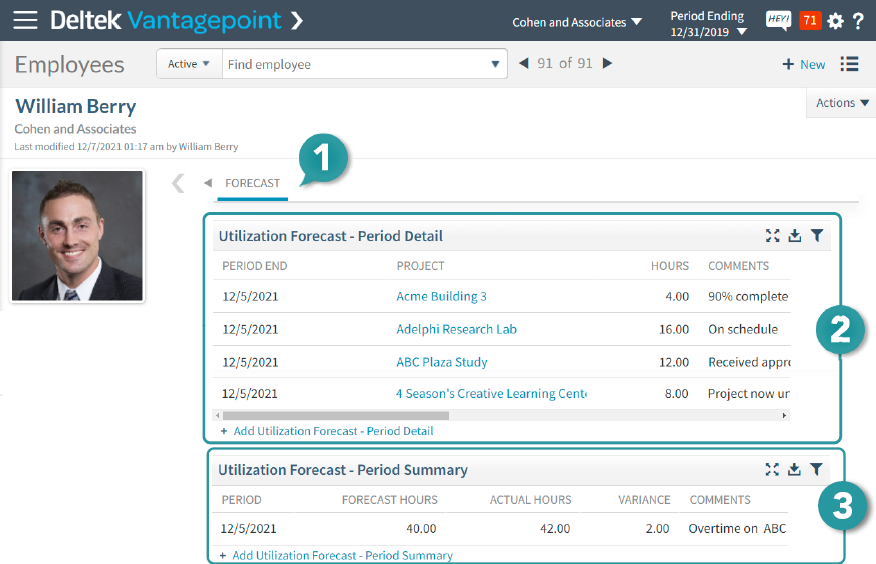Open the ABC Plaza Study project link
The width and height of the screenshot is (876, 564).
click(x=442, y=362)
